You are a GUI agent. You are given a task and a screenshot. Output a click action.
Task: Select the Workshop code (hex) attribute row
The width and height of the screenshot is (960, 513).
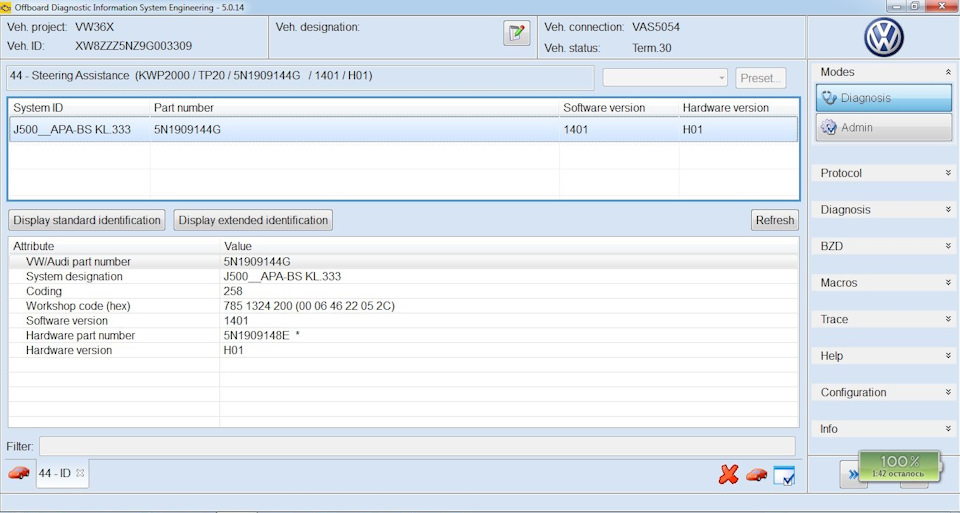tap(403, 306)
